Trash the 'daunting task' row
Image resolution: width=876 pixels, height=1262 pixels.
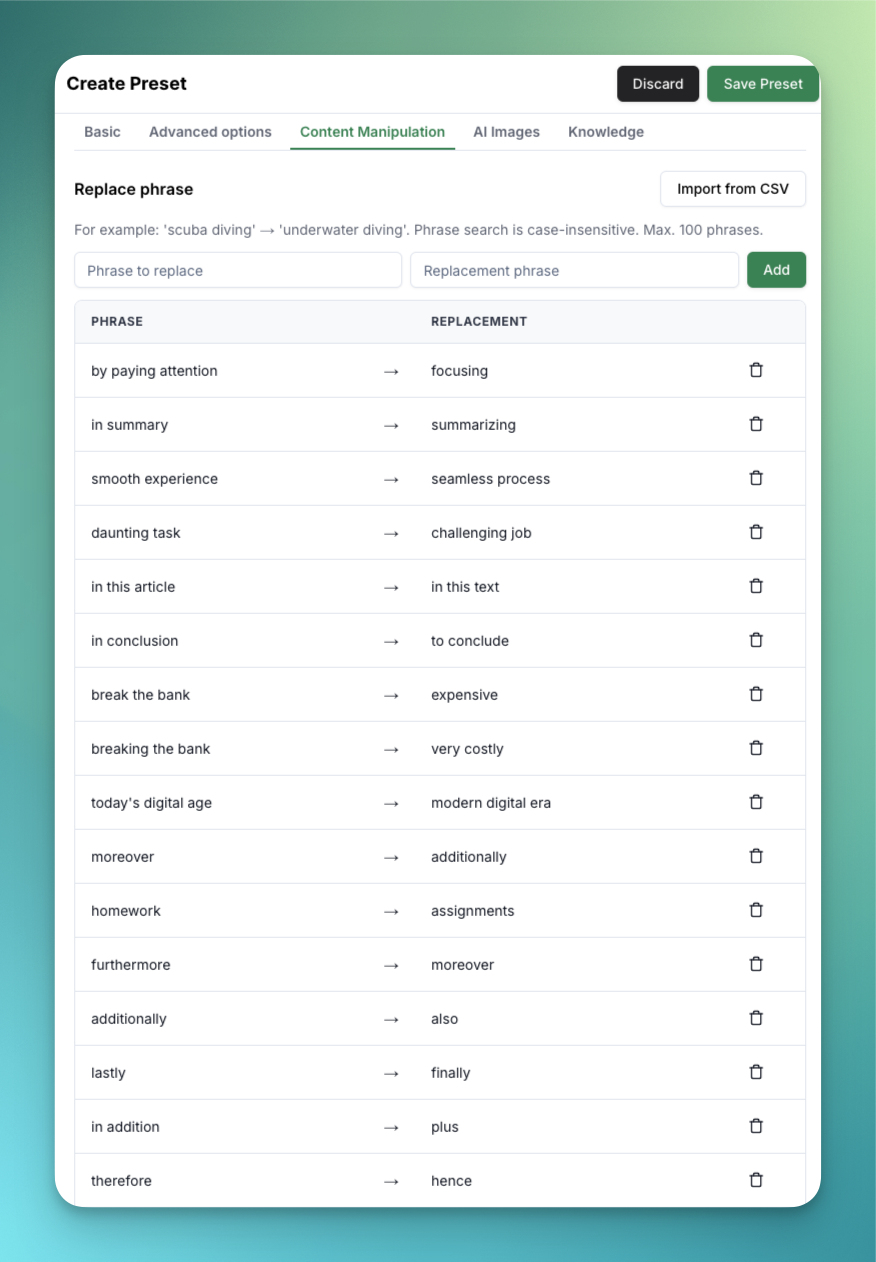tap(756, 532)
